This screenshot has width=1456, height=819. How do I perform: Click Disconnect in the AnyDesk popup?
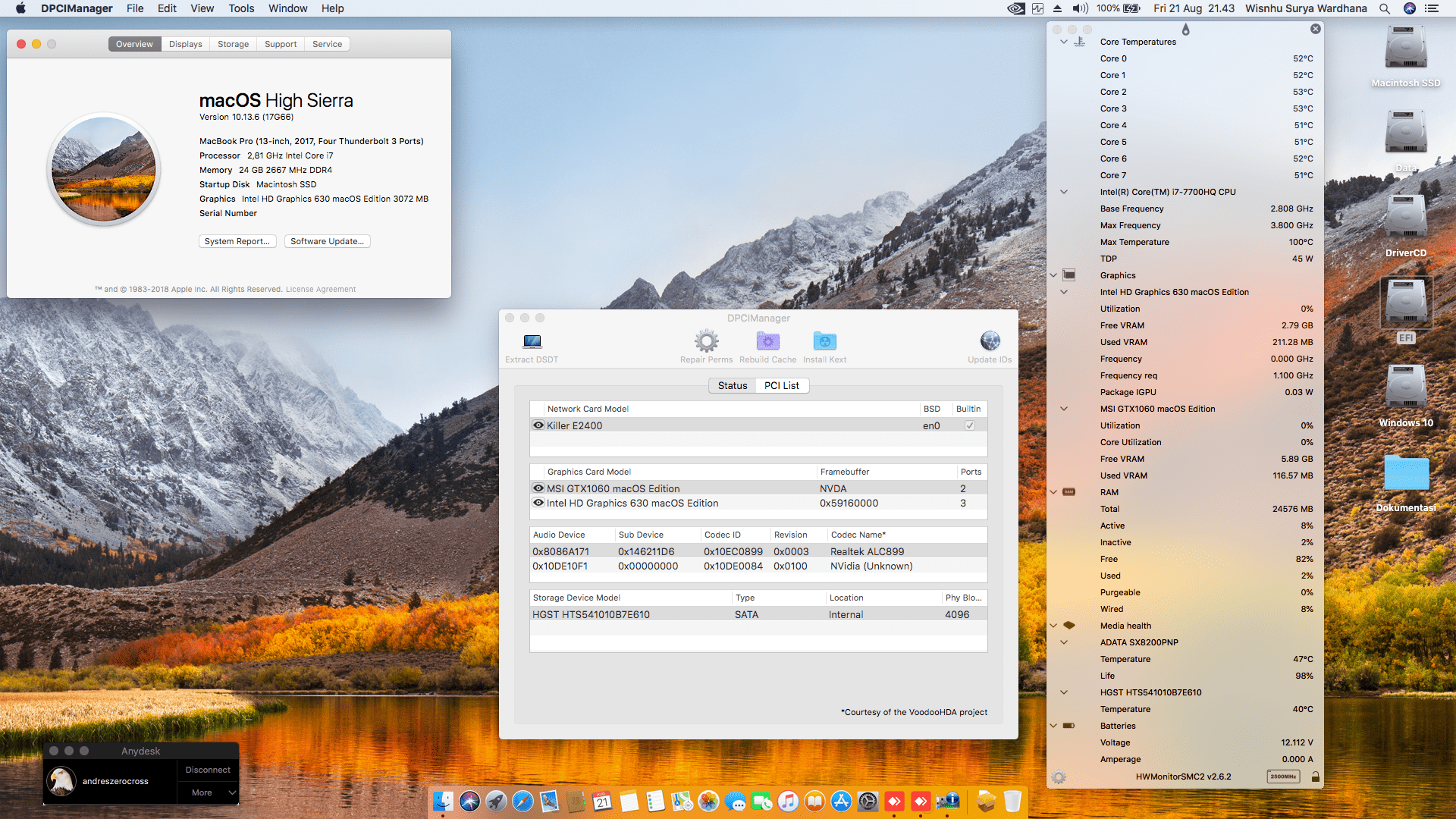click(207, 769)
